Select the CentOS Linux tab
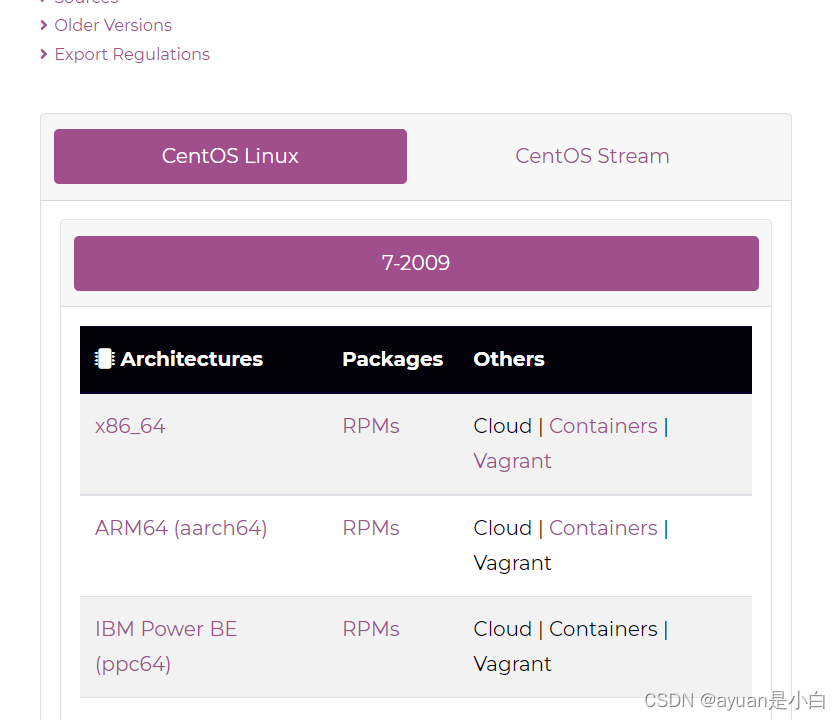Screen dimensions: 840x720 click(x=230, y=156)
